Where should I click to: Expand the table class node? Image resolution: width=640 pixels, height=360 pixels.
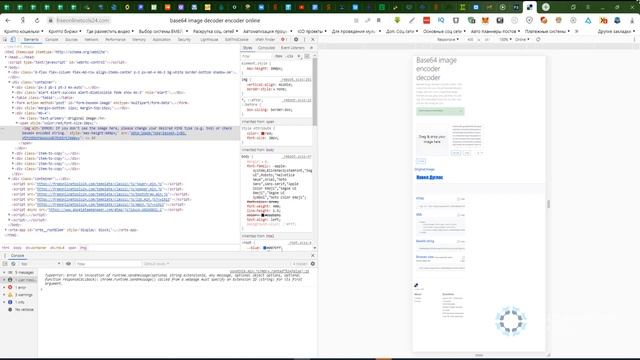tap(13, 98)
